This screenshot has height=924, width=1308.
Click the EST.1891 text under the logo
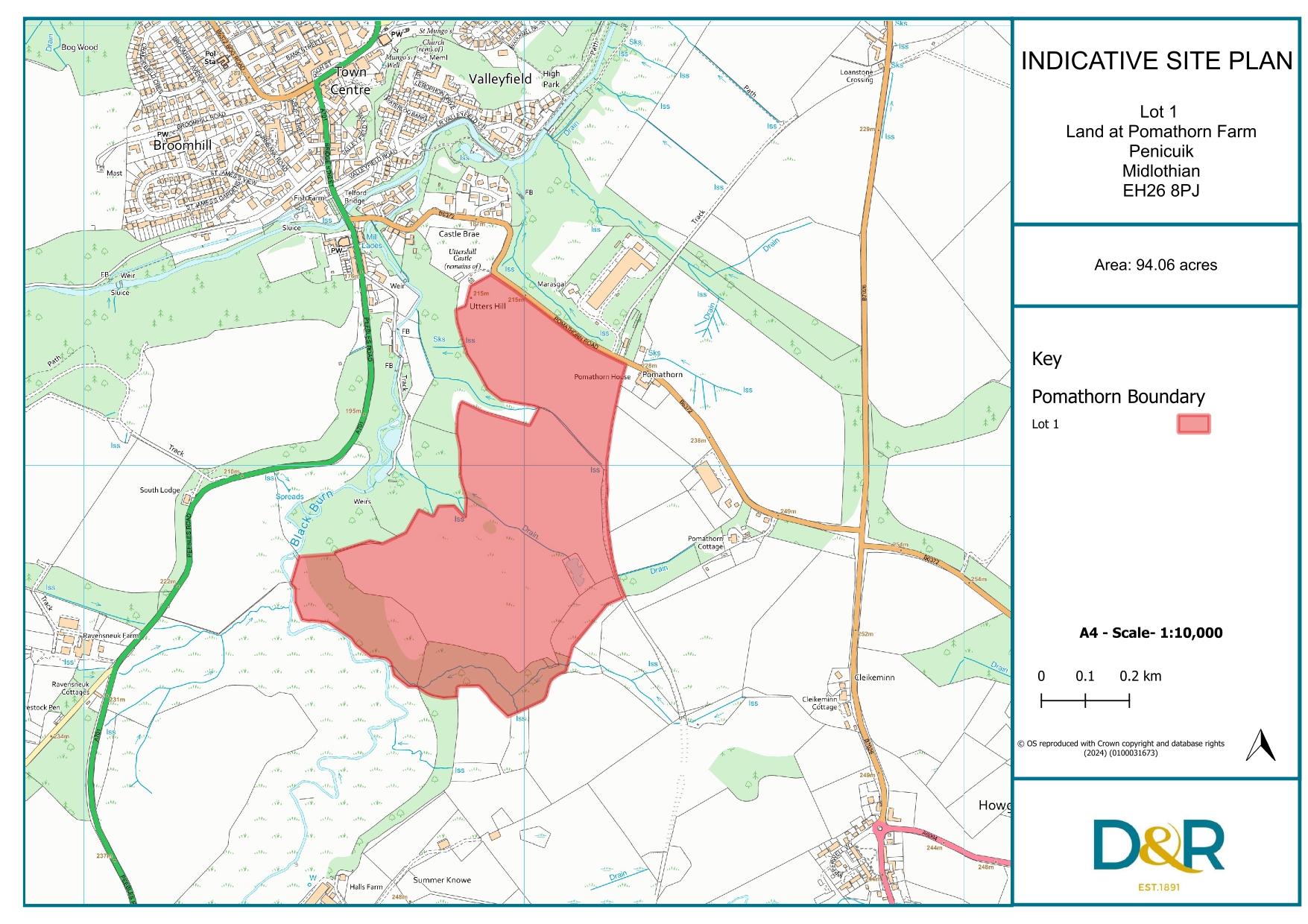coord(1159,887)
